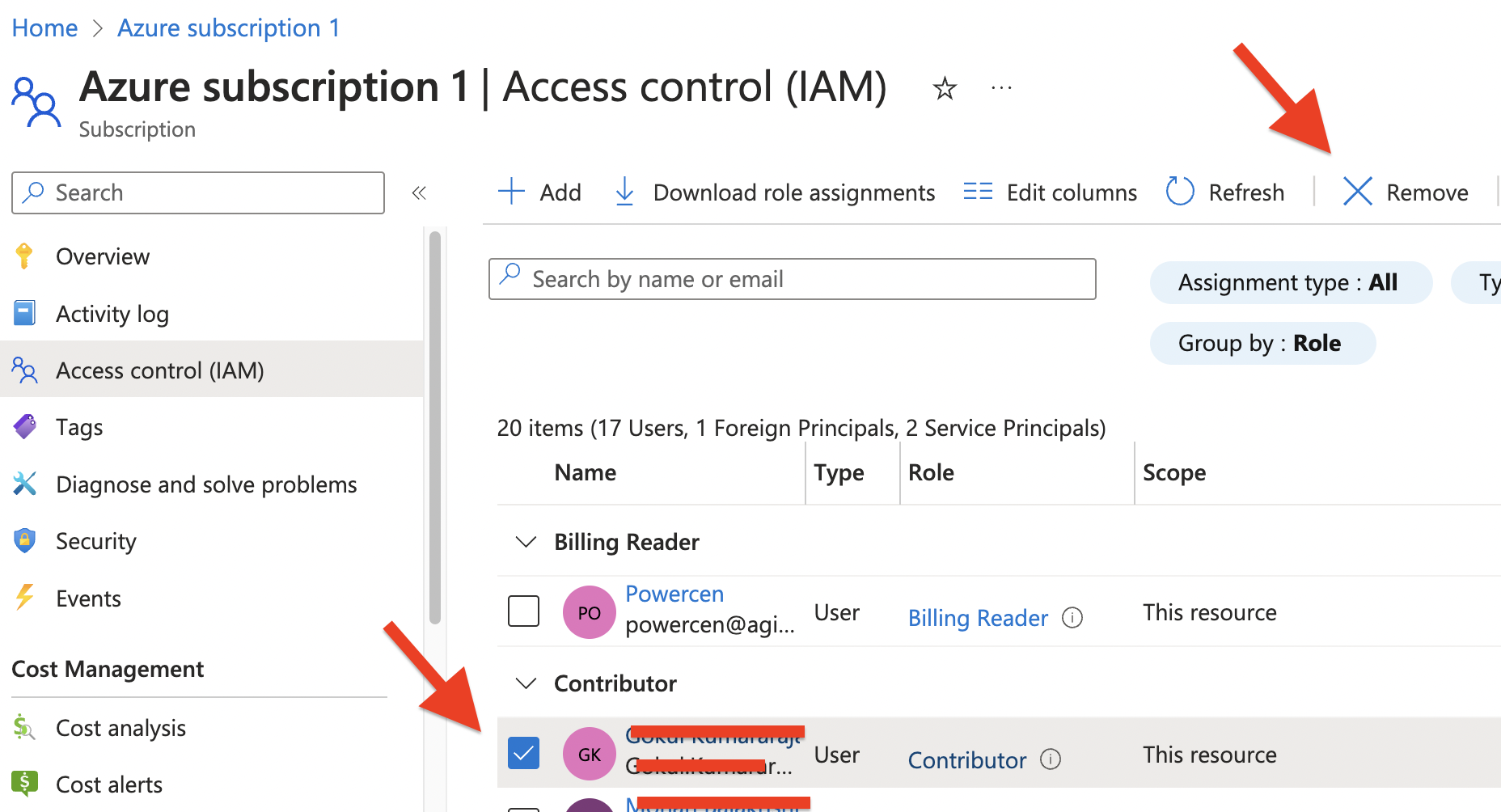Open Cost analysis under Cost Management

[x=121, y=728]
